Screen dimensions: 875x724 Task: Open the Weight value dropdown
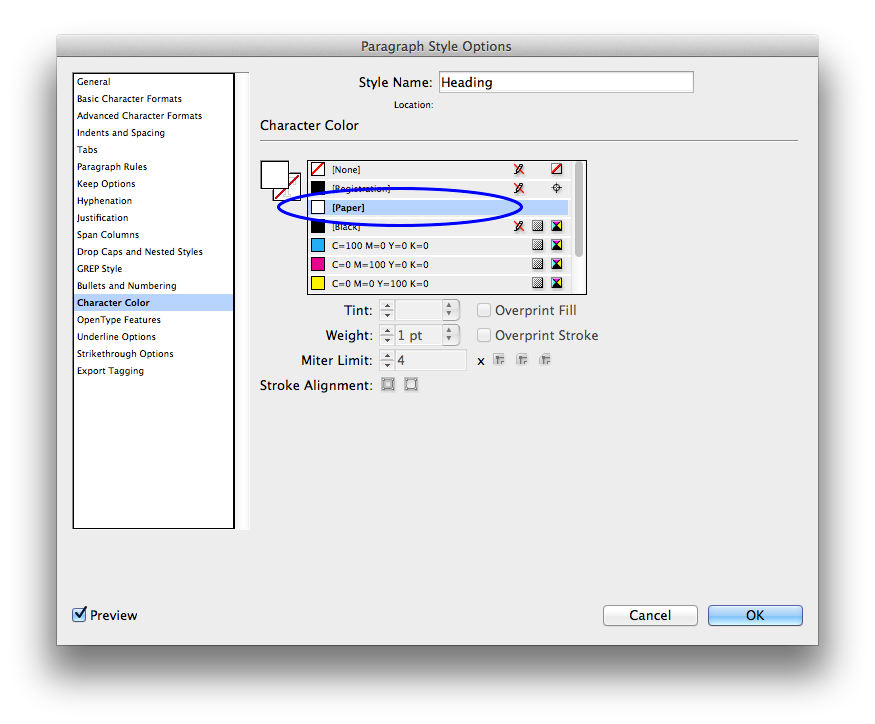450,335
